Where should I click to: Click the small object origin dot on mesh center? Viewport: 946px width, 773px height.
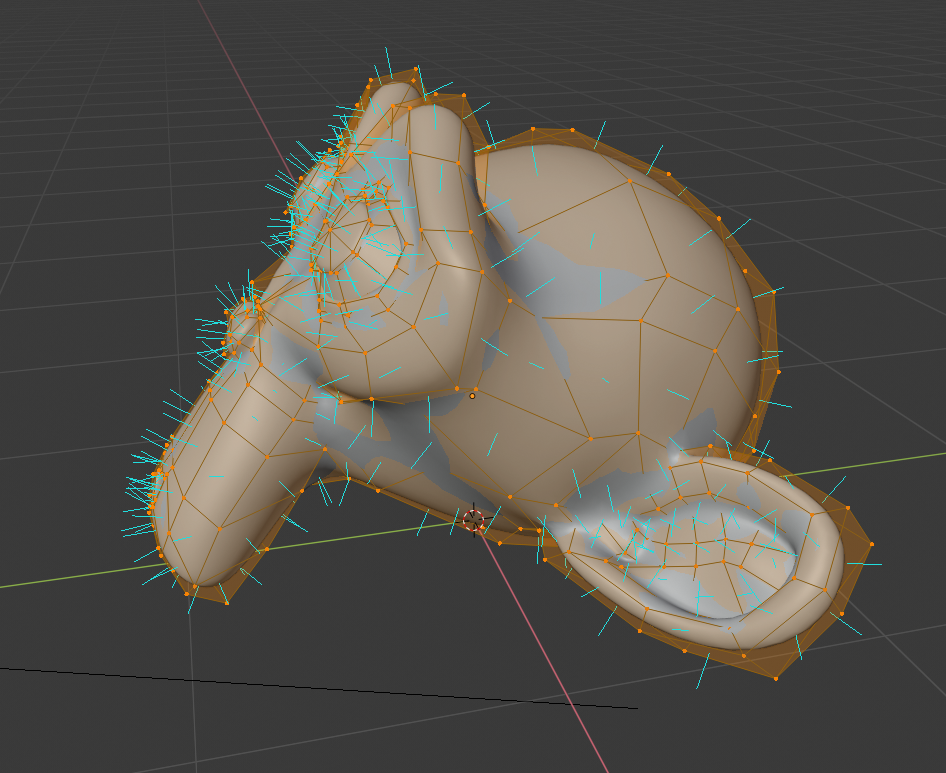(x=470, y=396)
